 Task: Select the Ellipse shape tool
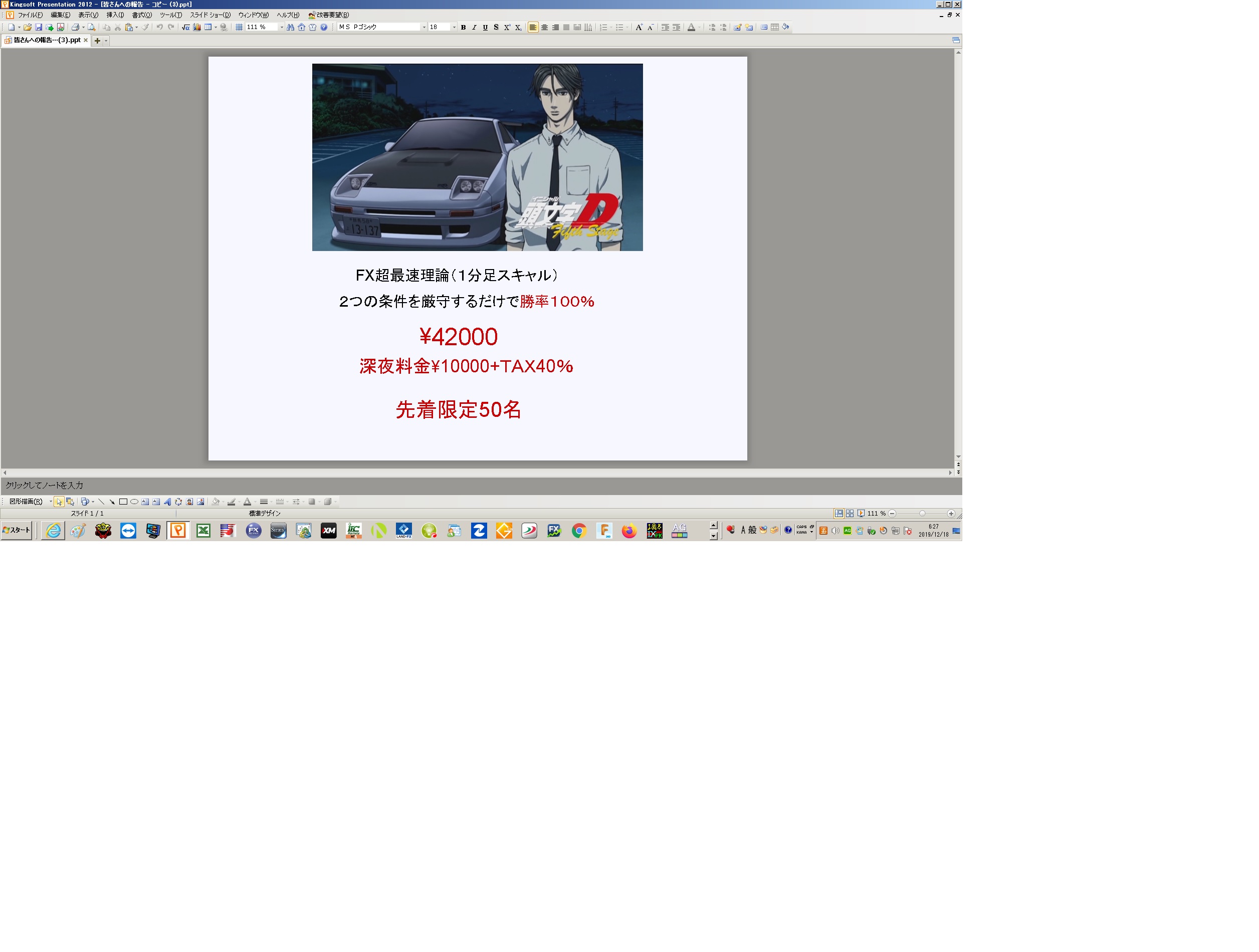tap(134, 502)
